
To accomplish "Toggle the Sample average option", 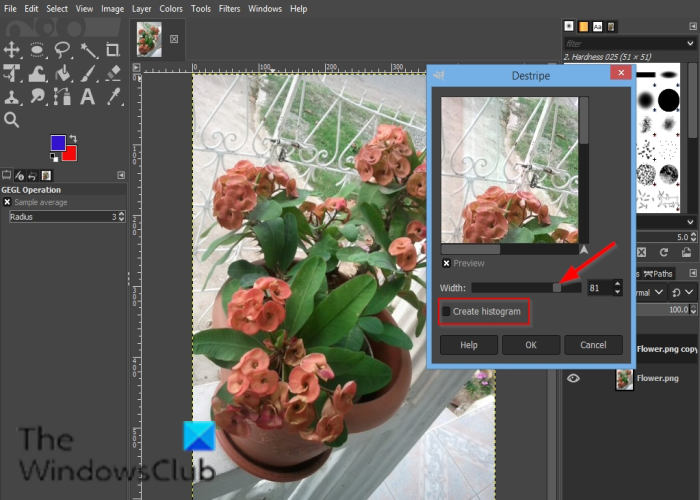I will [x=8, y=202].
